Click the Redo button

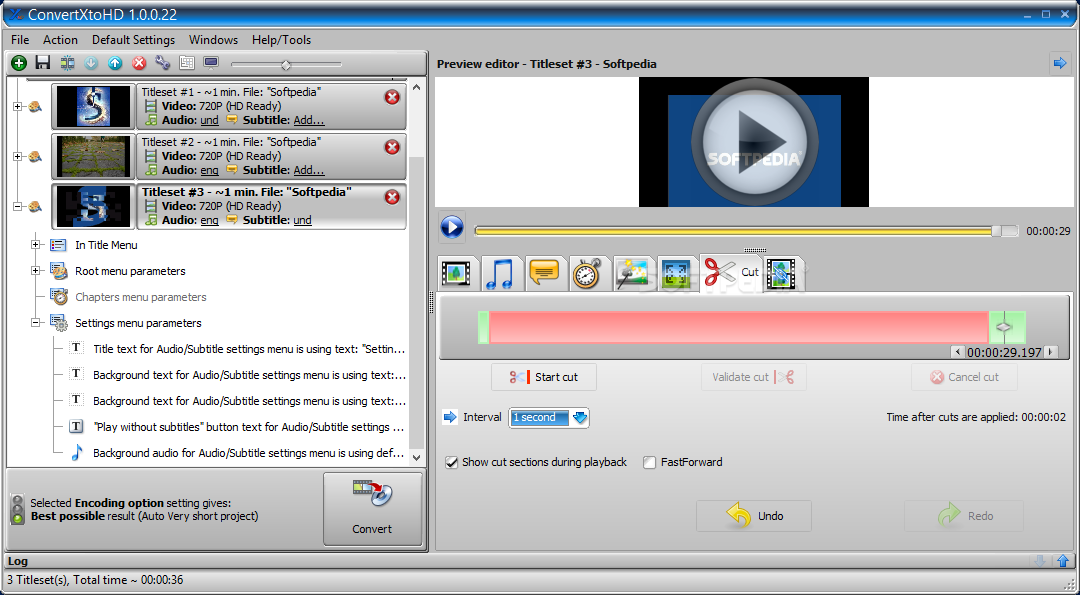[964, 516]
